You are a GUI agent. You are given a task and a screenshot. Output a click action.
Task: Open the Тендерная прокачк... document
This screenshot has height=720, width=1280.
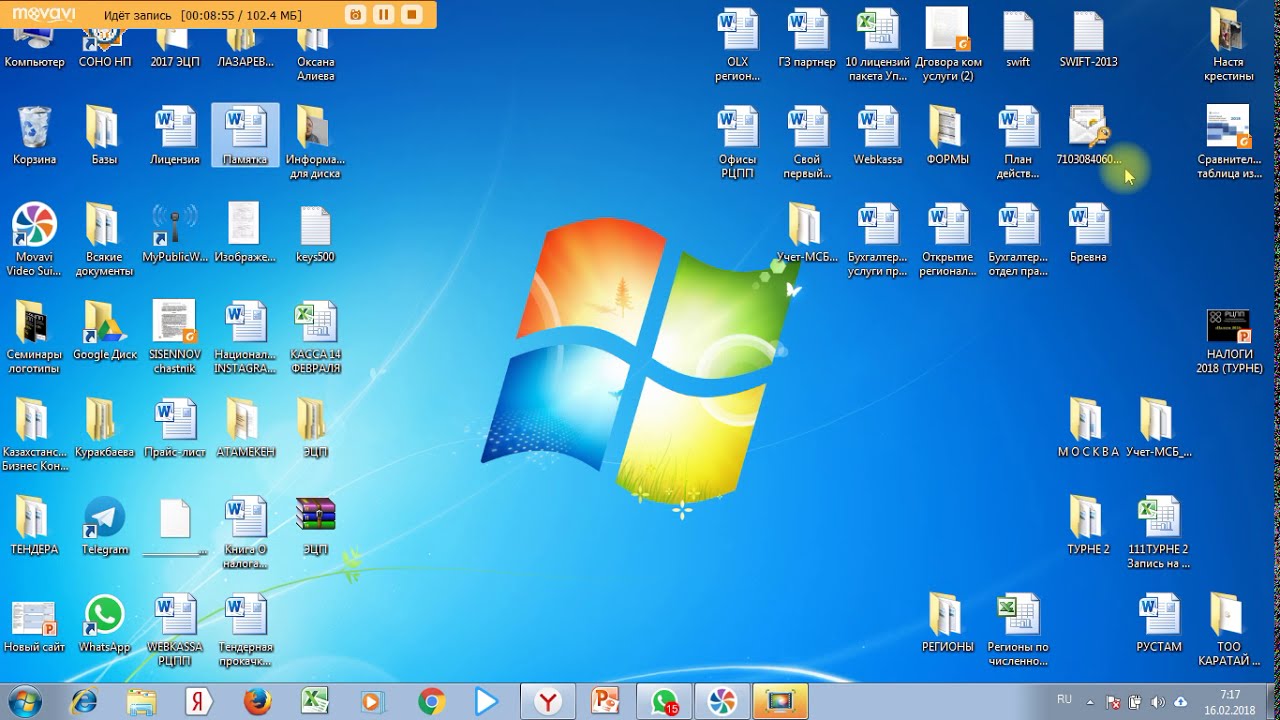tap(245, 631)
